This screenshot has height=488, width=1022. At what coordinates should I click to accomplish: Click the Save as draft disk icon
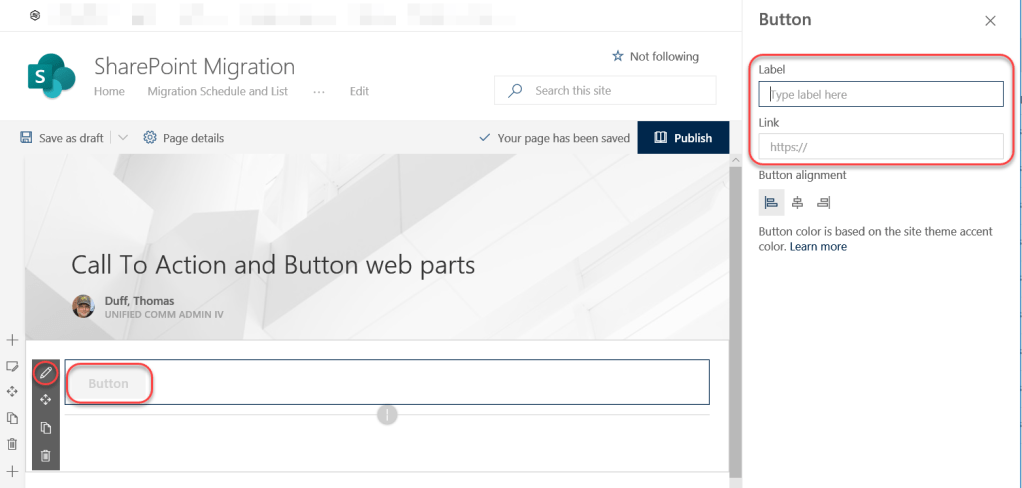[x=27, y=137]
